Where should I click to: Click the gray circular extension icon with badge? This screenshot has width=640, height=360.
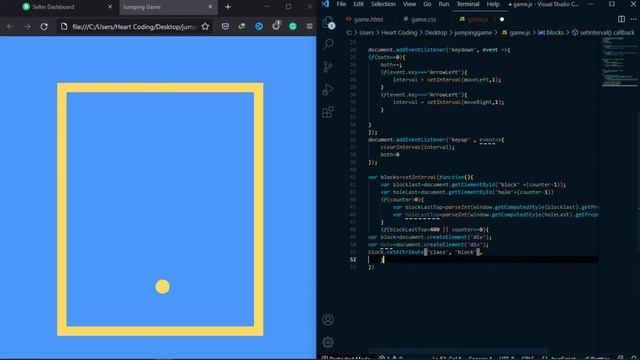click(276, 25)
